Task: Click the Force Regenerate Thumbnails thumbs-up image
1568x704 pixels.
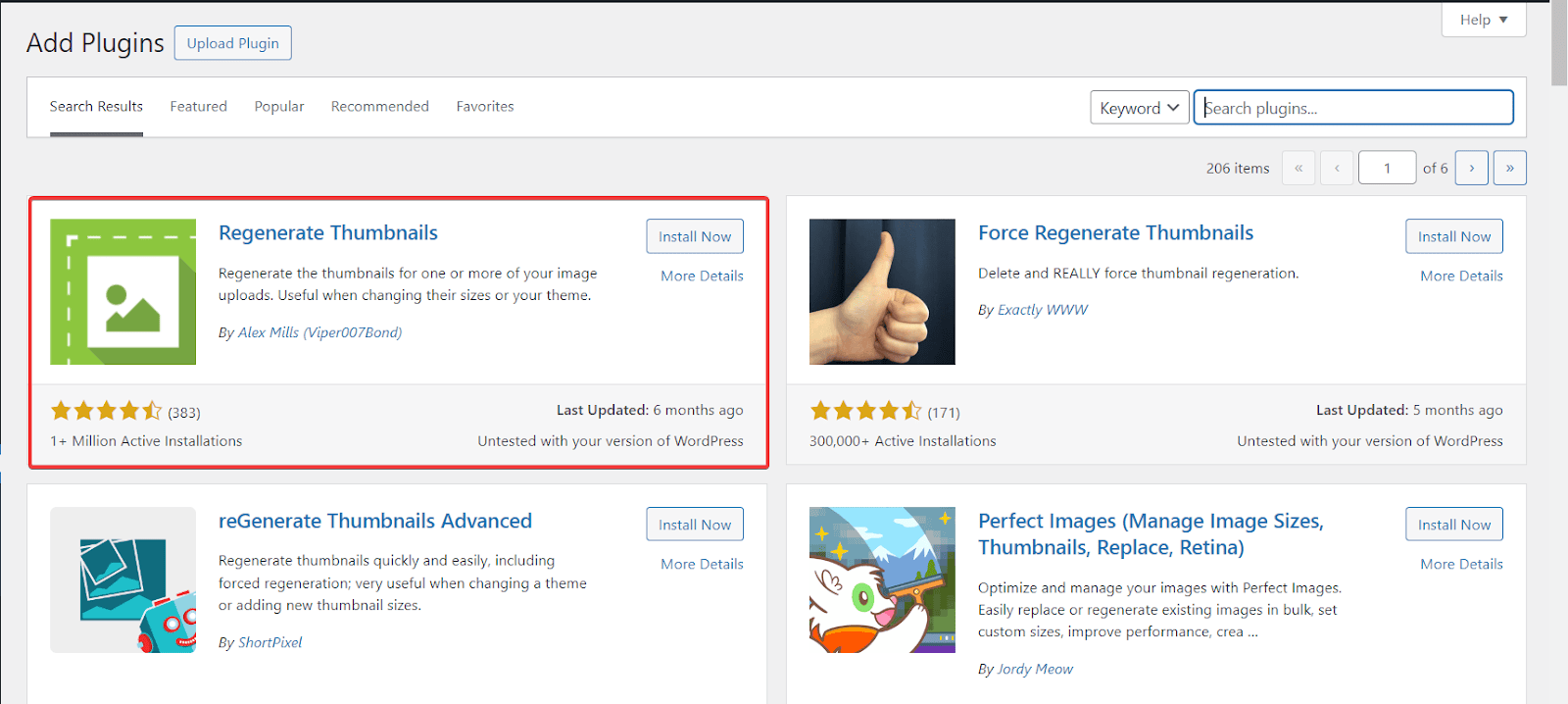Action: point(882,291)
